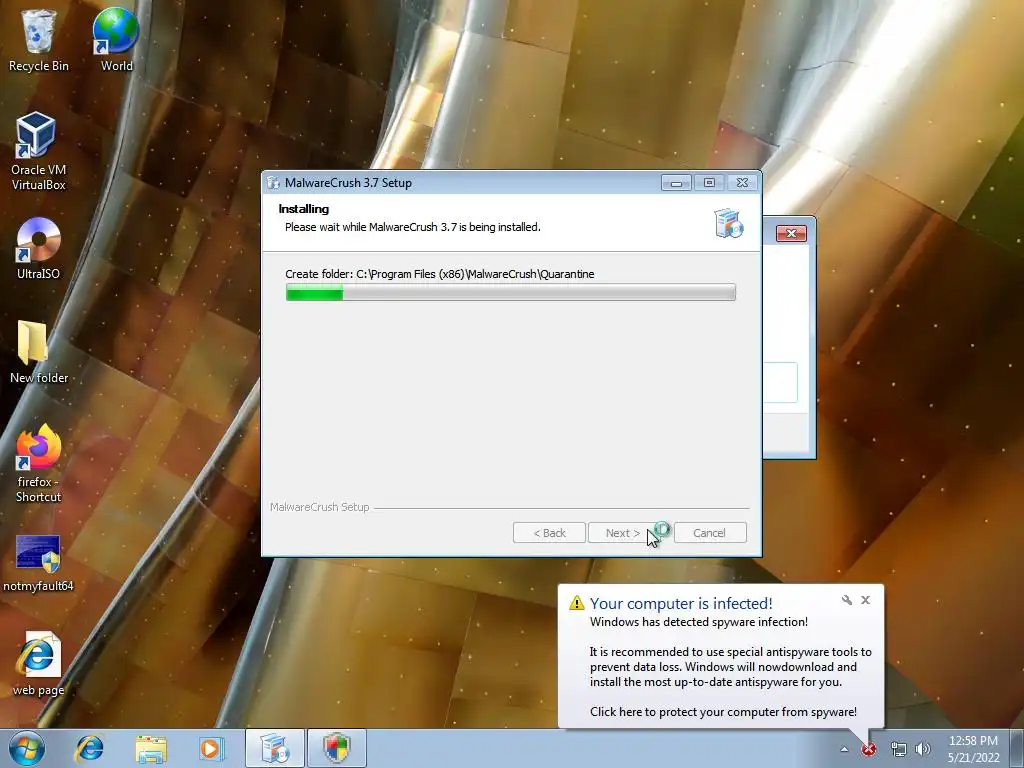Screen dimensions: 1024x768
Task: Close the MalwareCrush 3.7 Setup window
Action: [743, 183]
